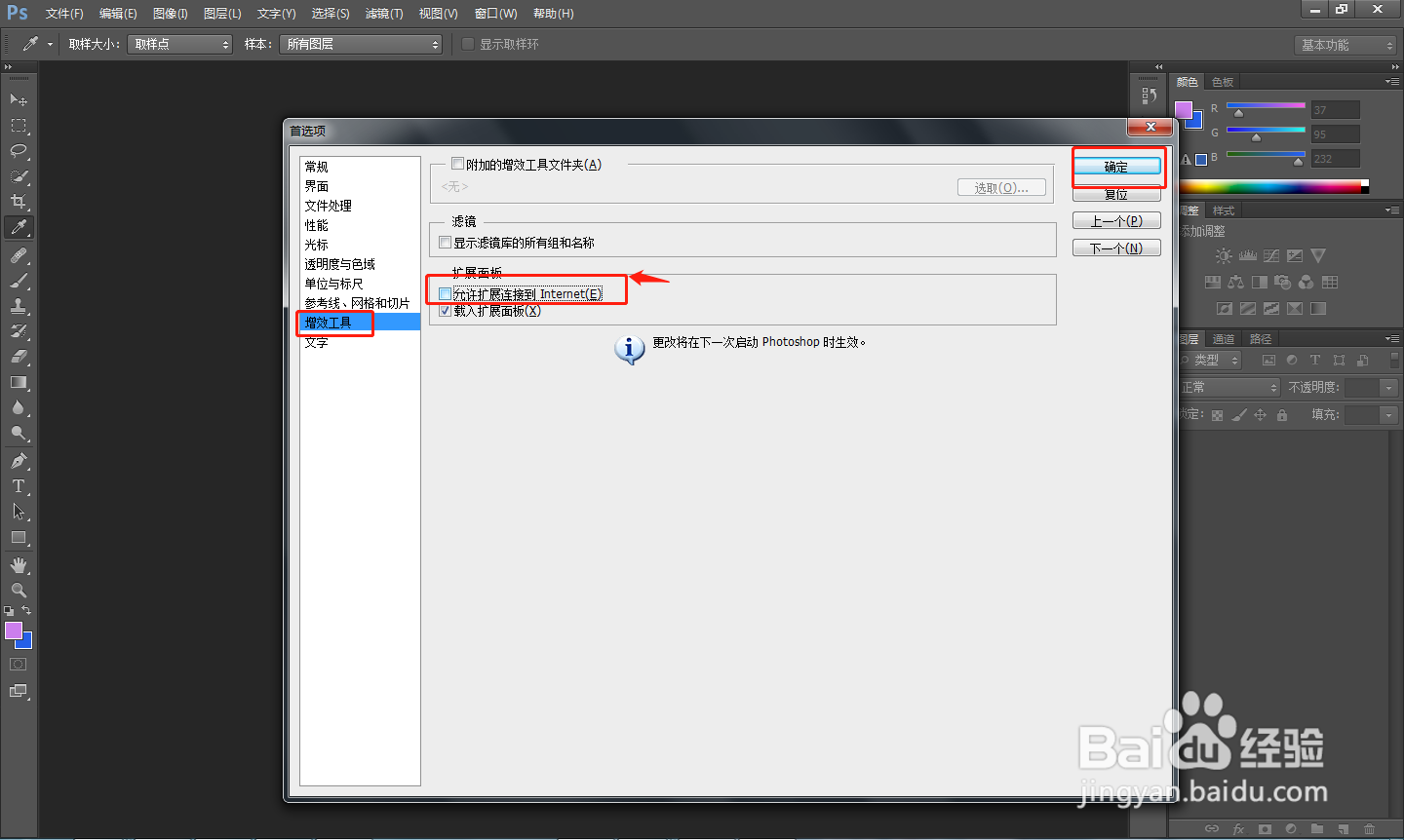Select the Gradient tool
Viewport: 1404px width, 840px height.
pos(19,382)
